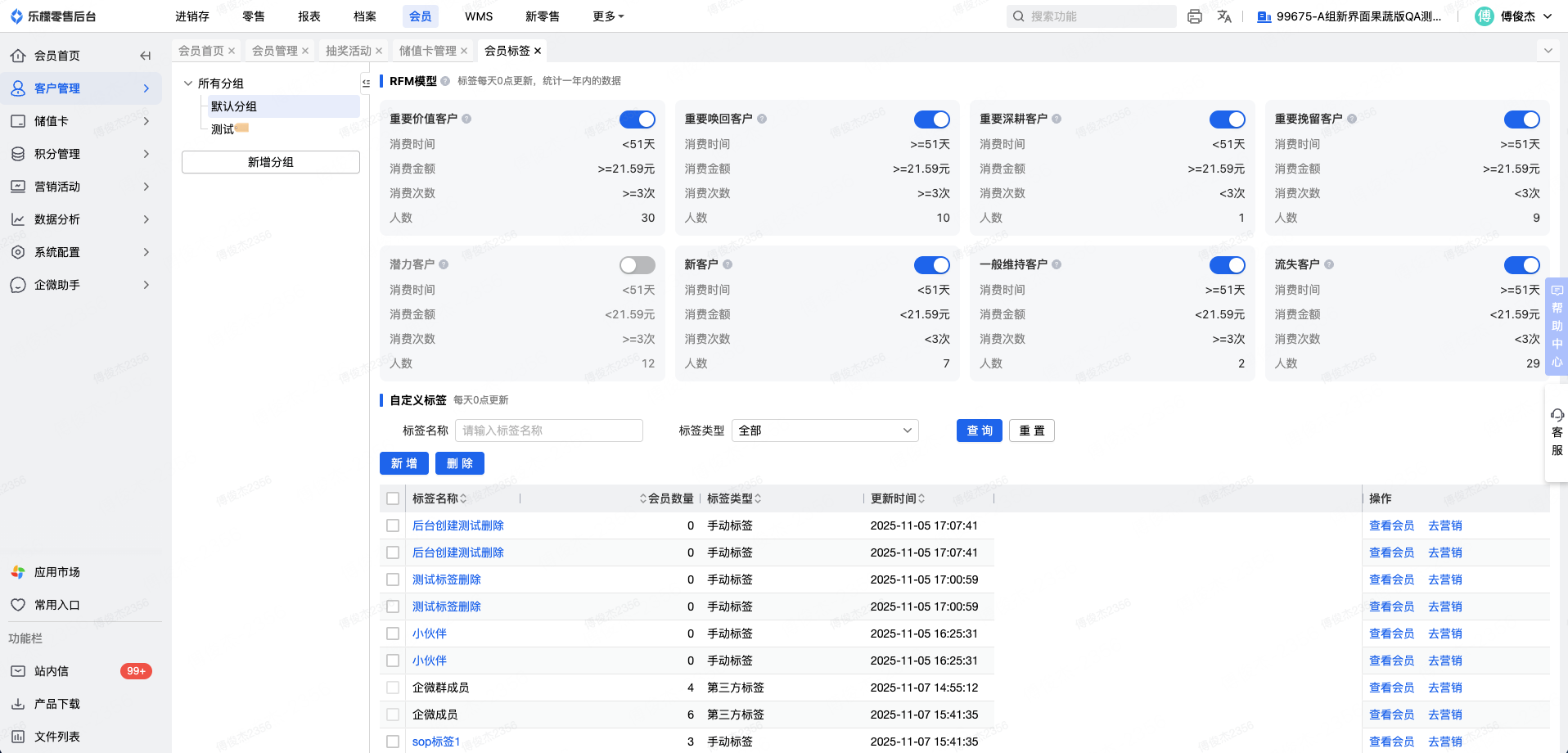Image resolution: width=1568 pixels, height=753 pixels.
Task: Open 应用市场 app market icon
Action: [18, 572]
